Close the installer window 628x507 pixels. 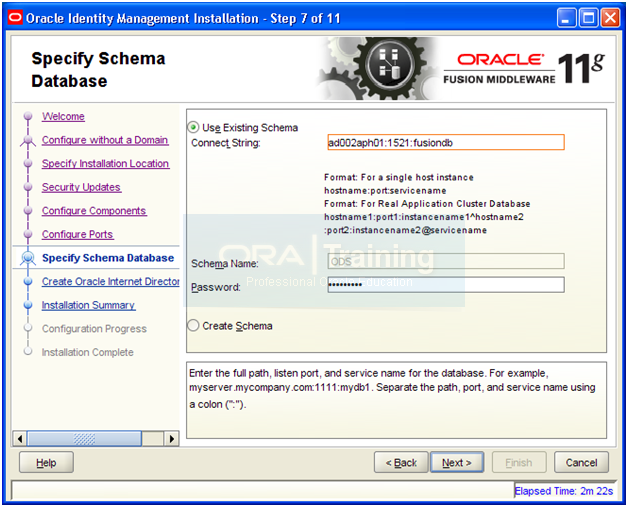tap(610, 18)
